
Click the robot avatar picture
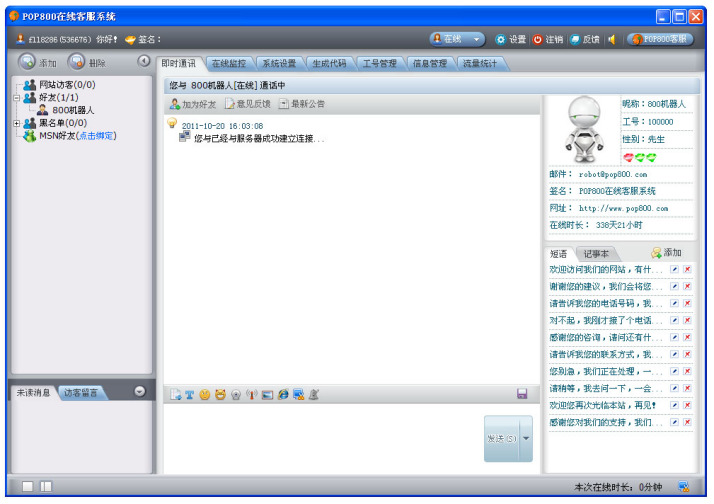tap(584, 129)
